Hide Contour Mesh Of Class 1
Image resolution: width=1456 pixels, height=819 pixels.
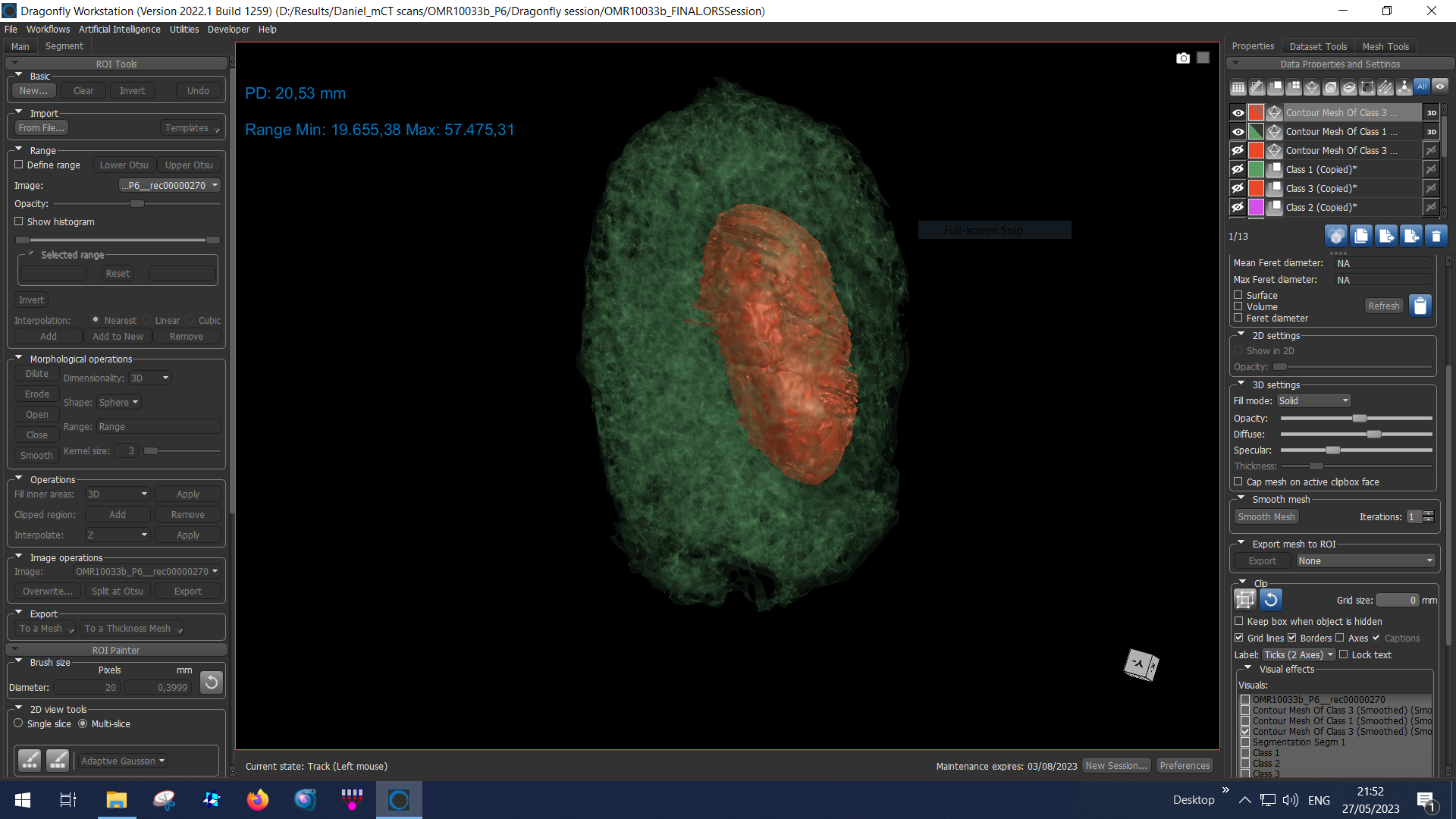click(1238, 132)
